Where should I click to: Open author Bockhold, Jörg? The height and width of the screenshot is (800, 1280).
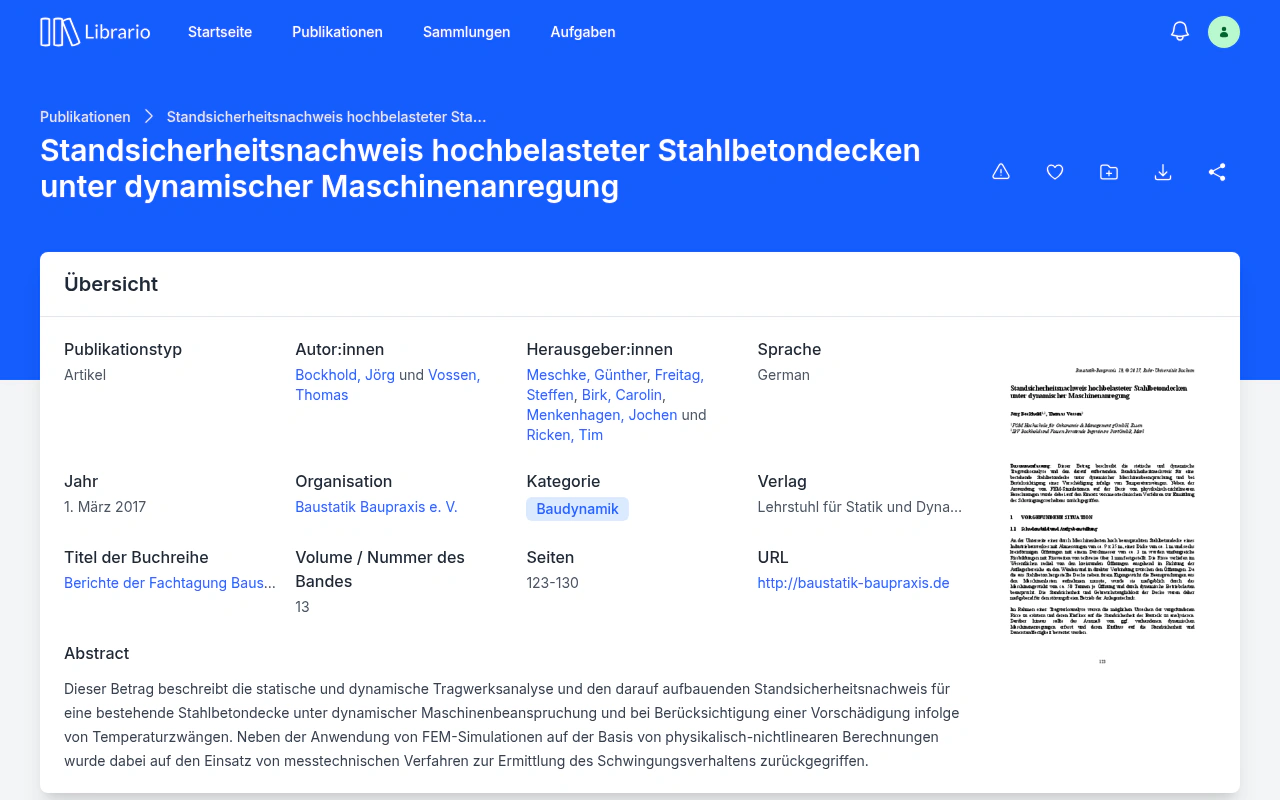pyautogui.click(x=345, y=375)
